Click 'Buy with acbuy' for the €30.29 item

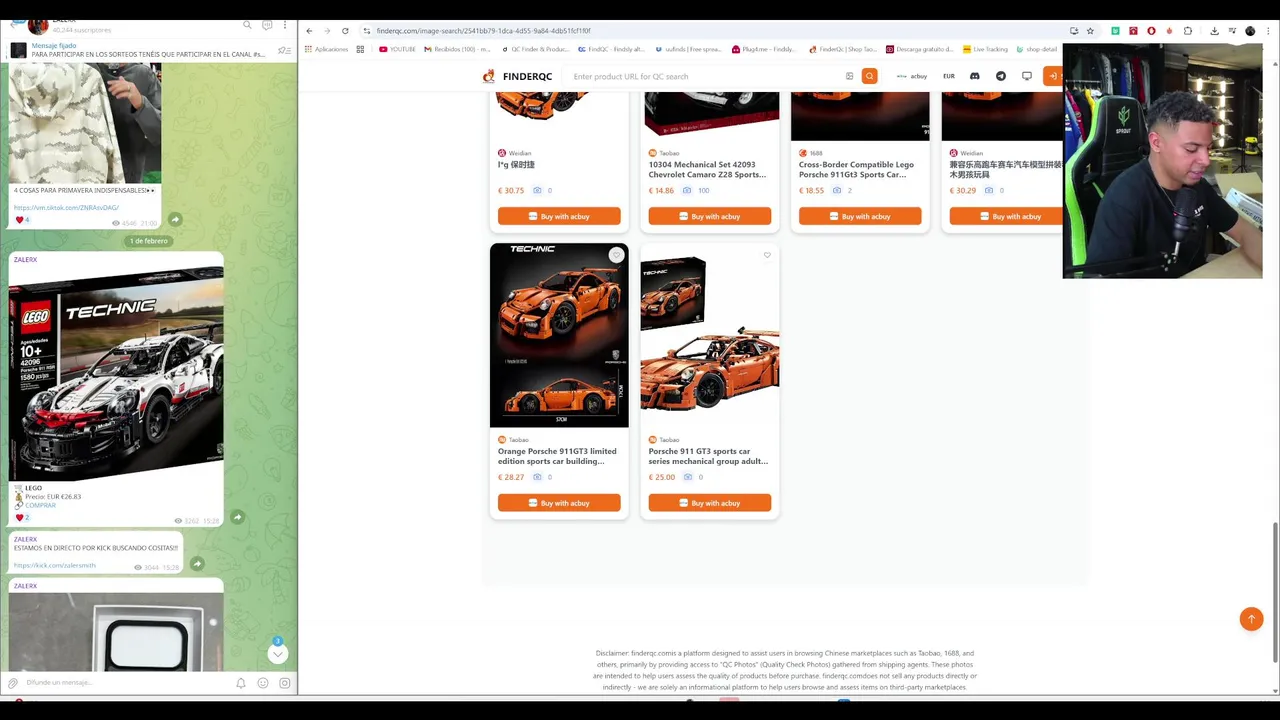[1006, 216]
